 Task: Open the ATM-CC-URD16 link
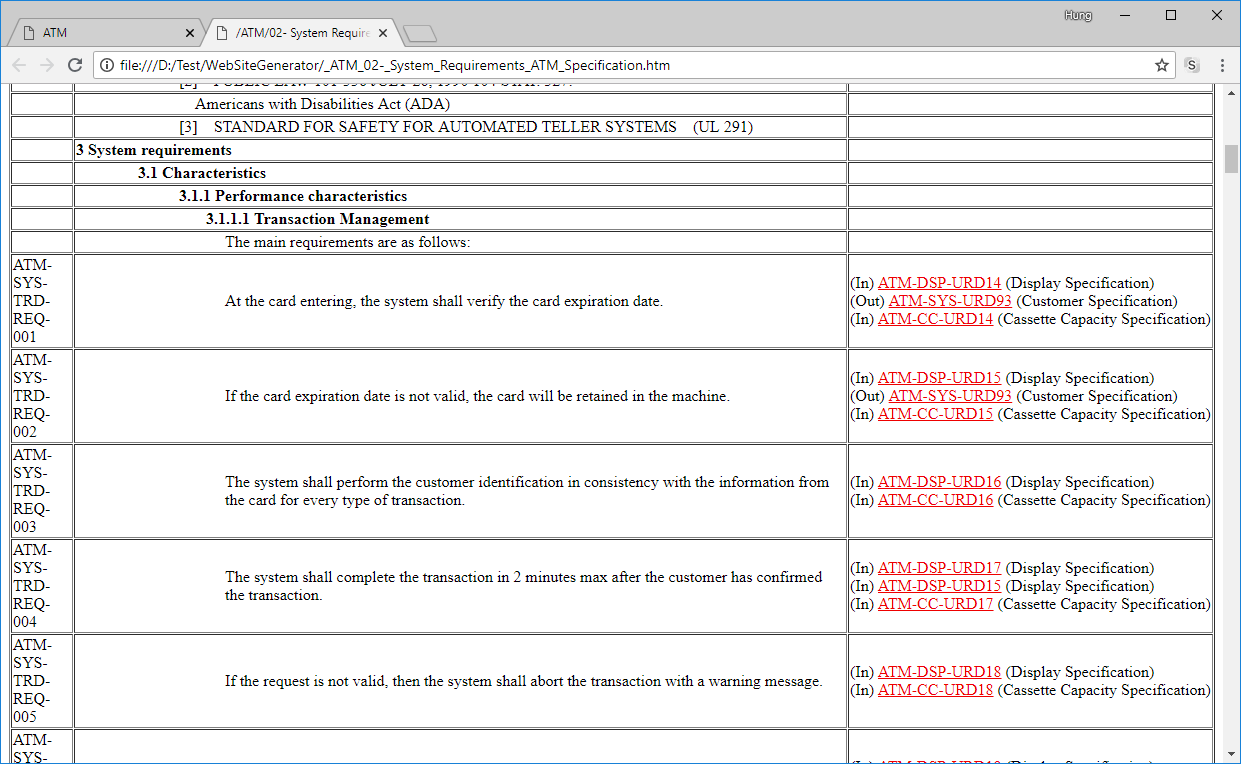(935, 500)
